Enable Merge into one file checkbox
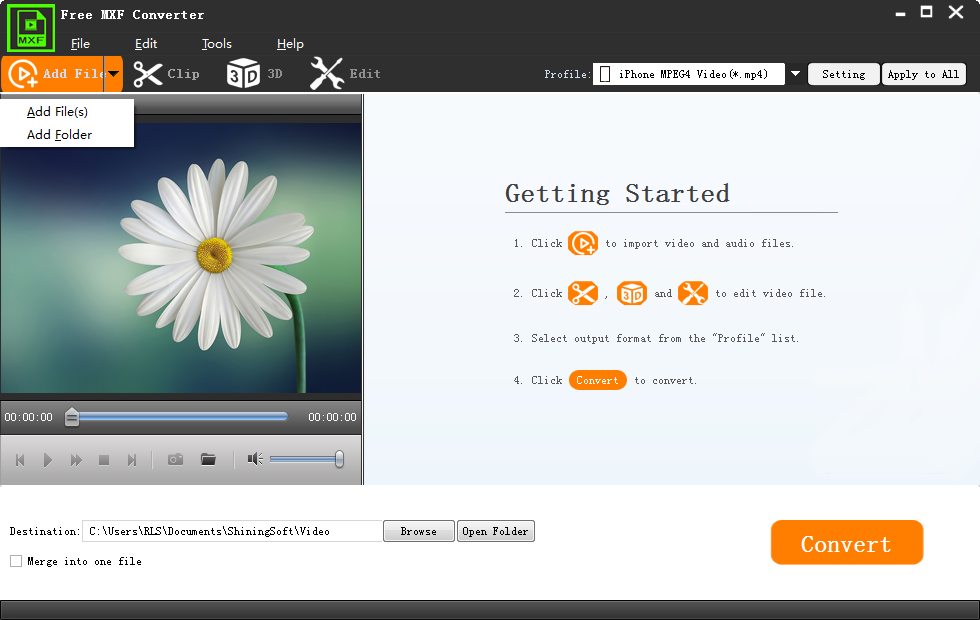This screenshot has width=980, height=620. coord(16,561)
